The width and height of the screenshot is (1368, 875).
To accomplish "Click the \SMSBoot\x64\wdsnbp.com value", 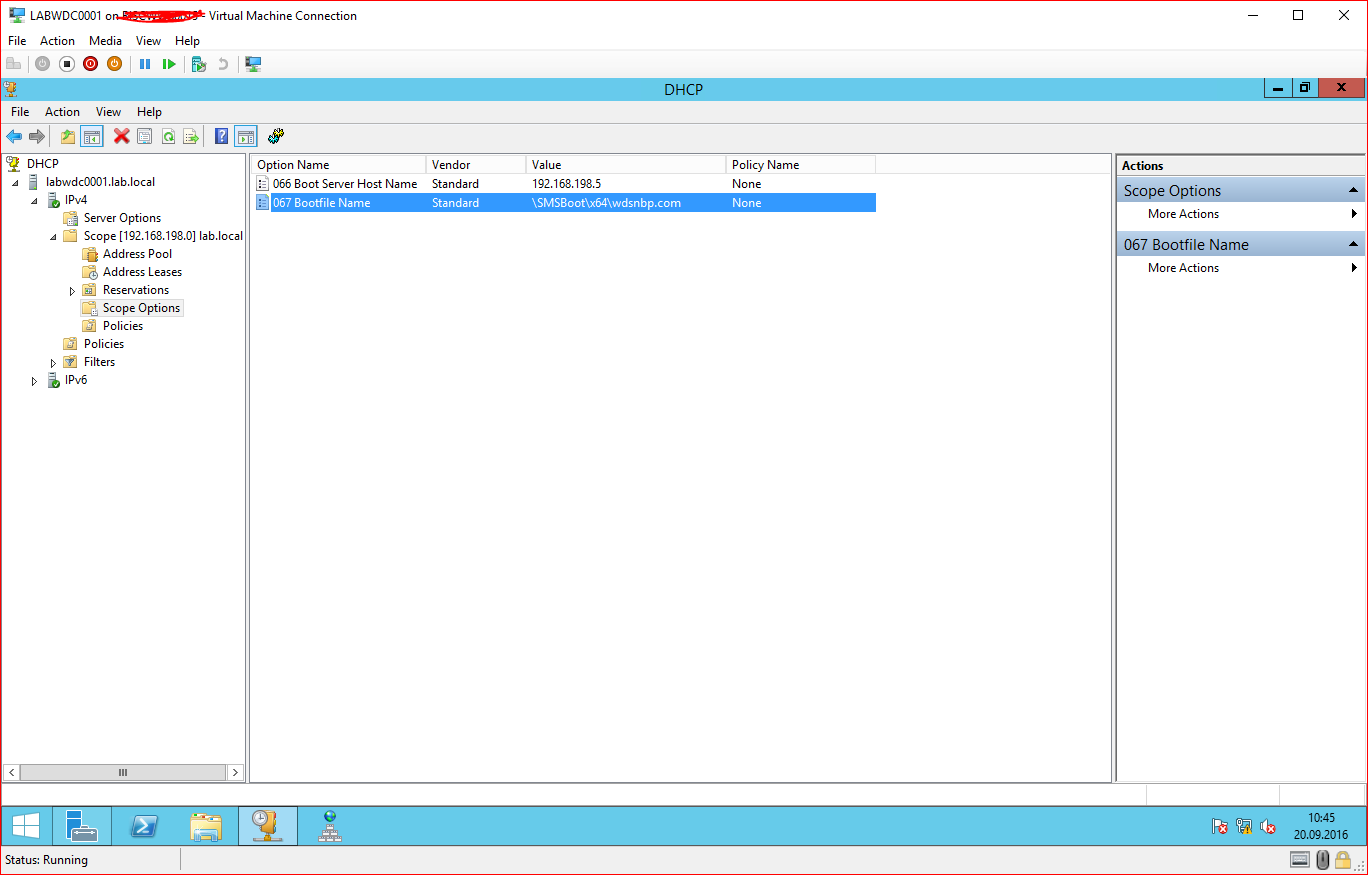I will pos(606,203).
